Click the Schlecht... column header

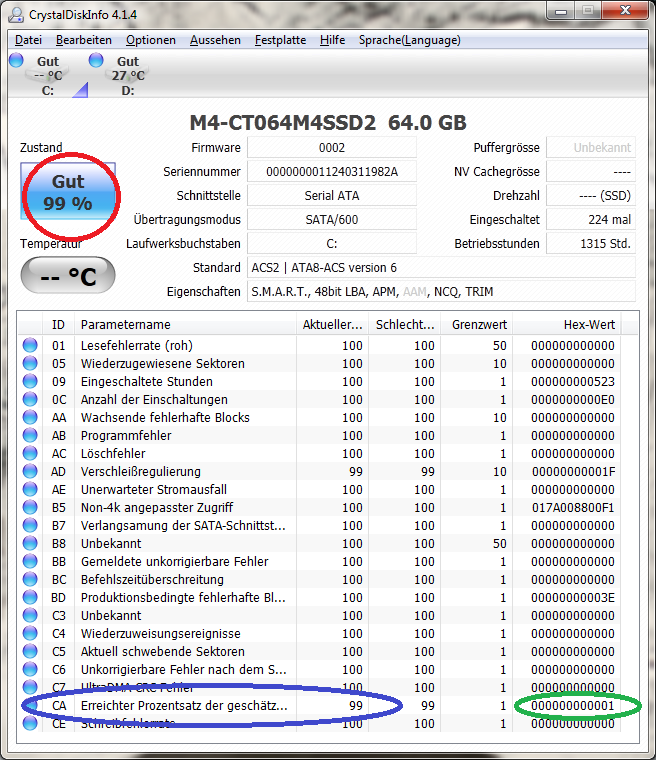click(405, 324)
